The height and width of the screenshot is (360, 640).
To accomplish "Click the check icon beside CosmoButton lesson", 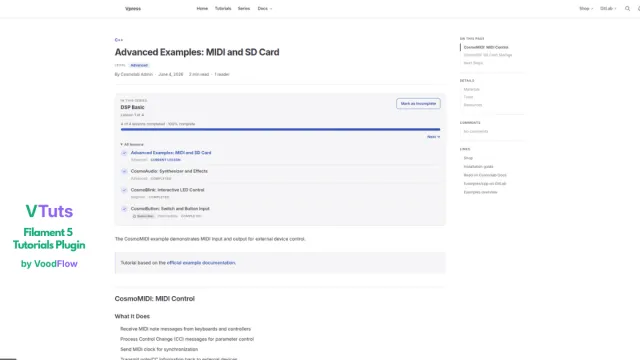I will pyautogui.click(x=124, y=209).
